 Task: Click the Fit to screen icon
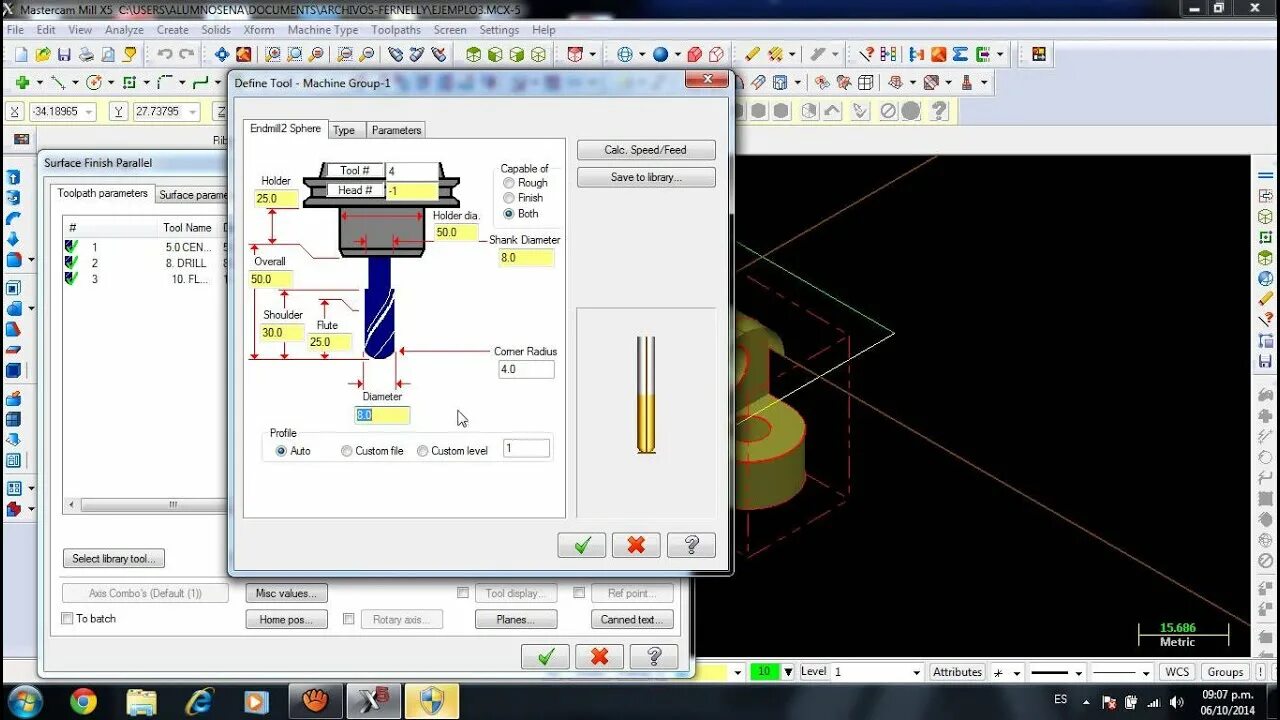click(x=222, y=54)
